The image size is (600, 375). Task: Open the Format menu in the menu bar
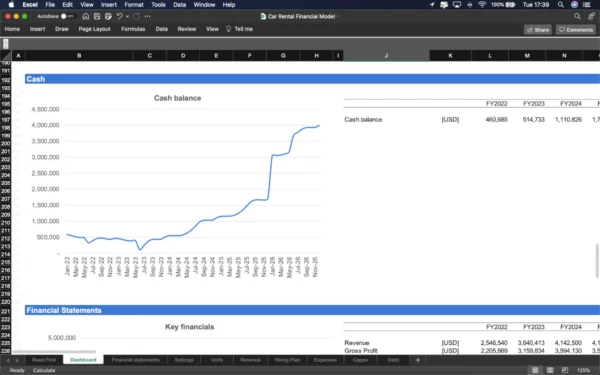pos(134,5)
